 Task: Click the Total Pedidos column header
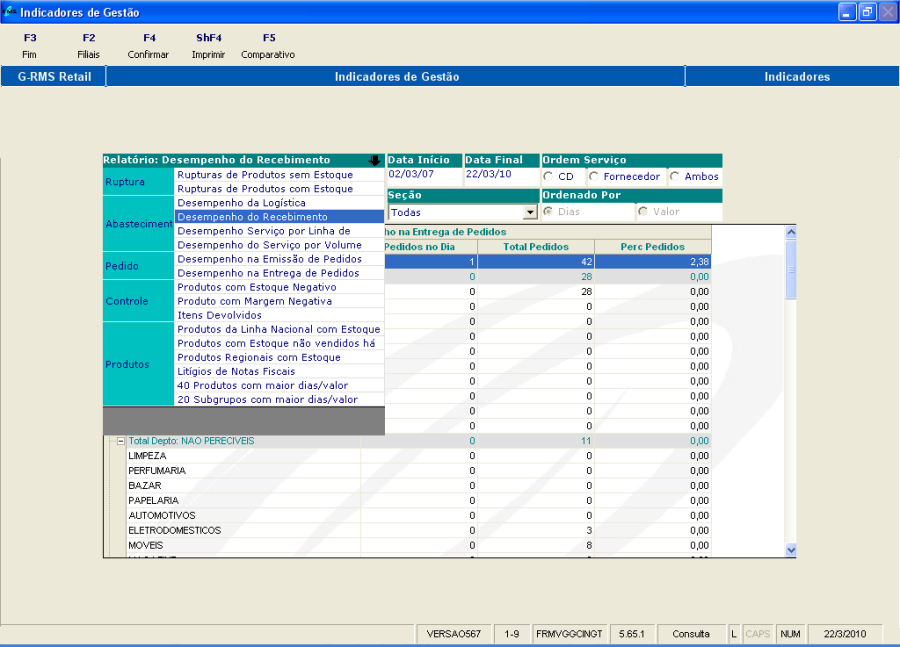(x=536, y=246)
